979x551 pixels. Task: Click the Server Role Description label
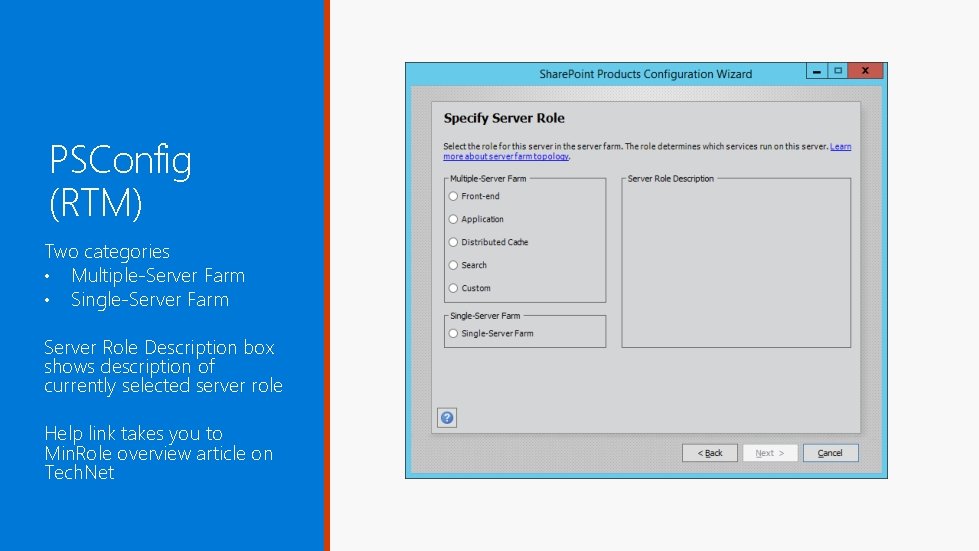[x=671, y=178]
